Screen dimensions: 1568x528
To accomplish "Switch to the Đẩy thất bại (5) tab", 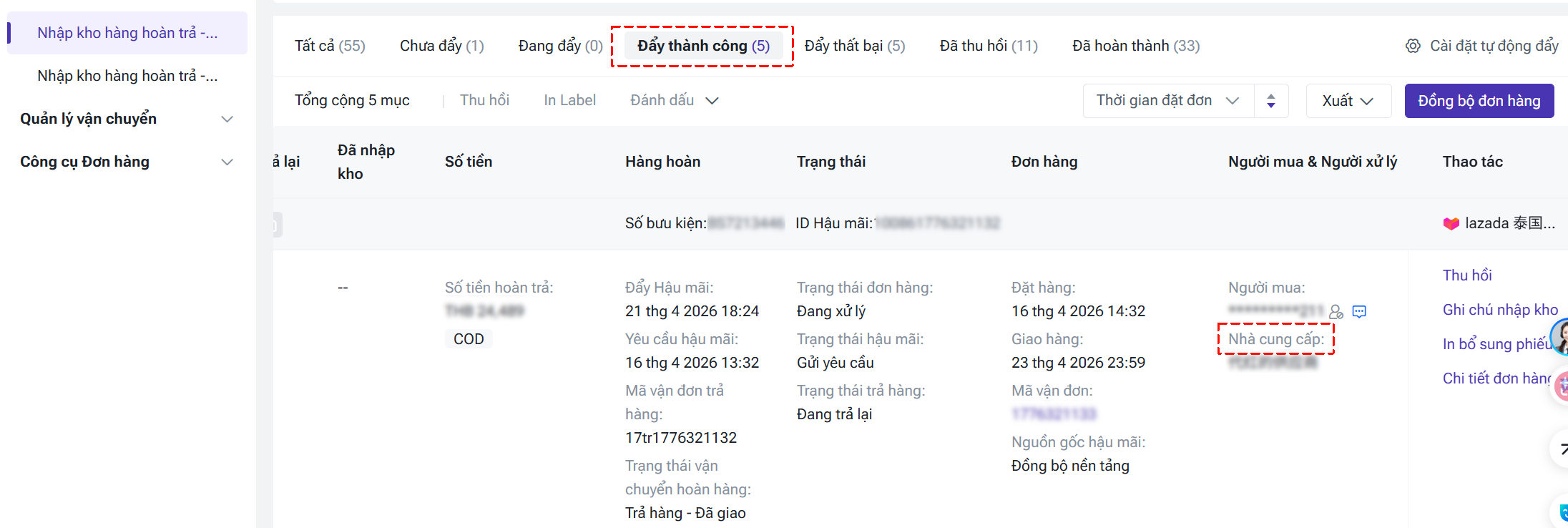I will pos(855,46).
